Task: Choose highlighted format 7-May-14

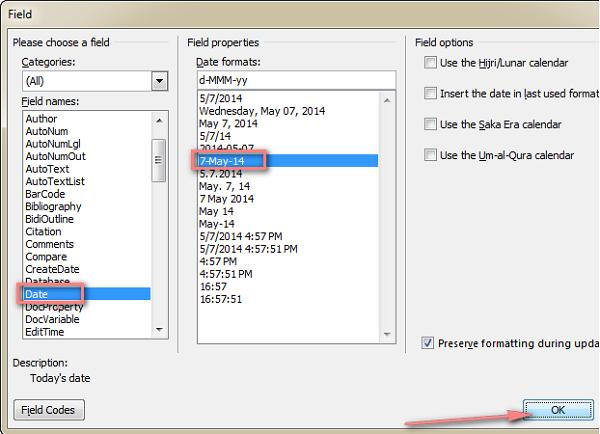Action: (x=289, y=161)
